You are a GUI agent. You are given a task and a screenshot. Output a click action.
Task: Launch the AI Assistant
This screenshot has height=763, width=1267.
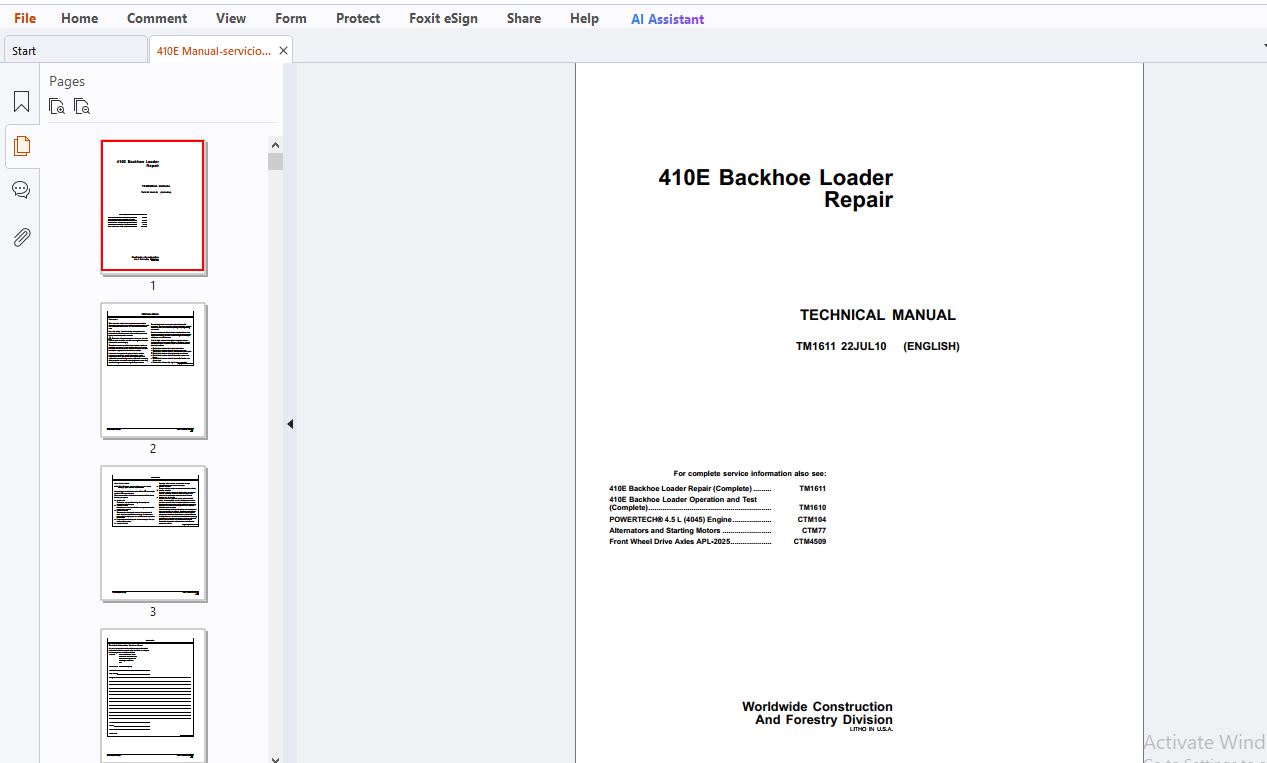click(x=667, y=19)
